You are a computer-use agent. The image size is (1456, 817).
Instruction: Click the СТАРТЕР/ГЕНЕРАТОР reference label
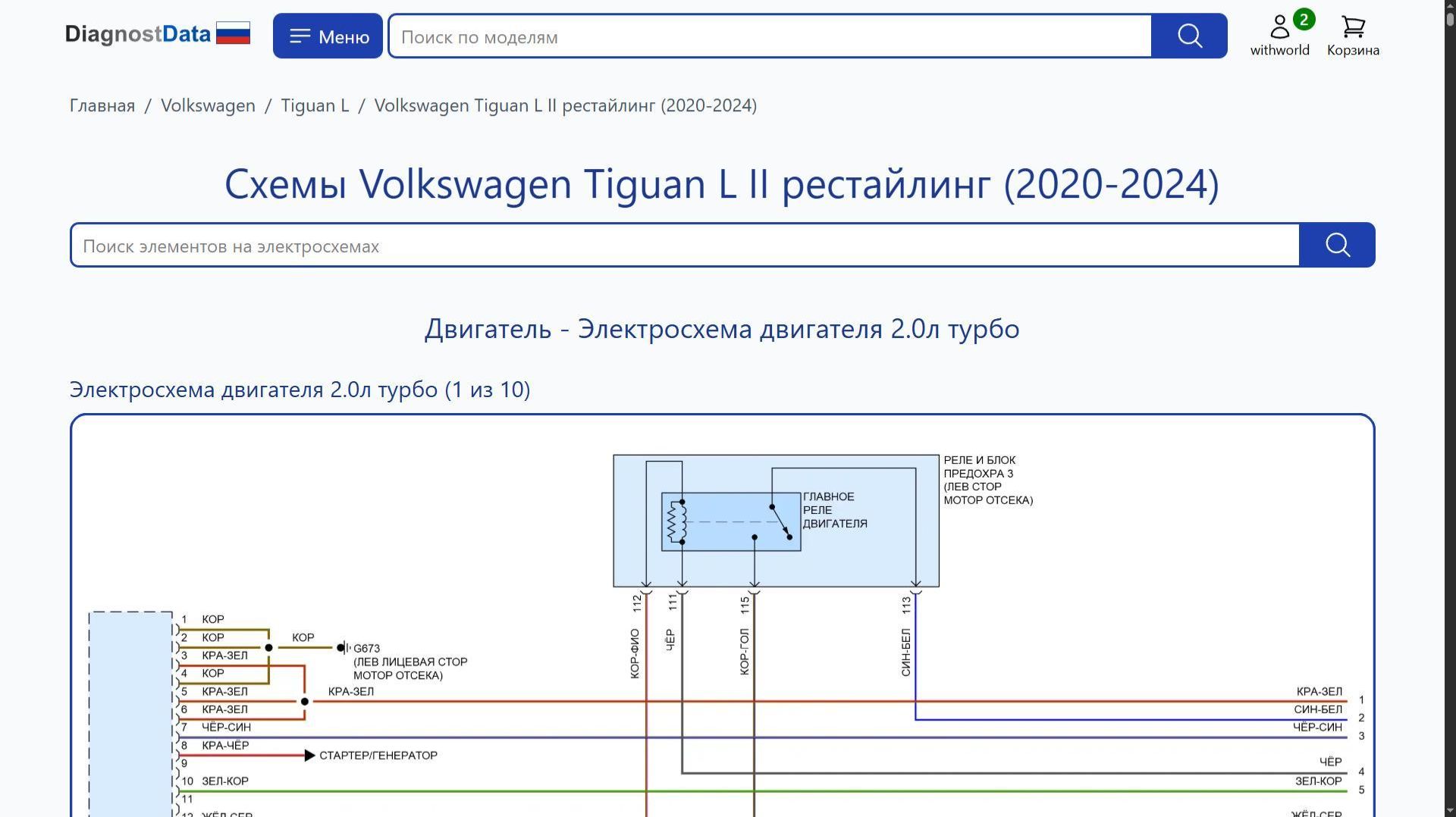[378, 756]
